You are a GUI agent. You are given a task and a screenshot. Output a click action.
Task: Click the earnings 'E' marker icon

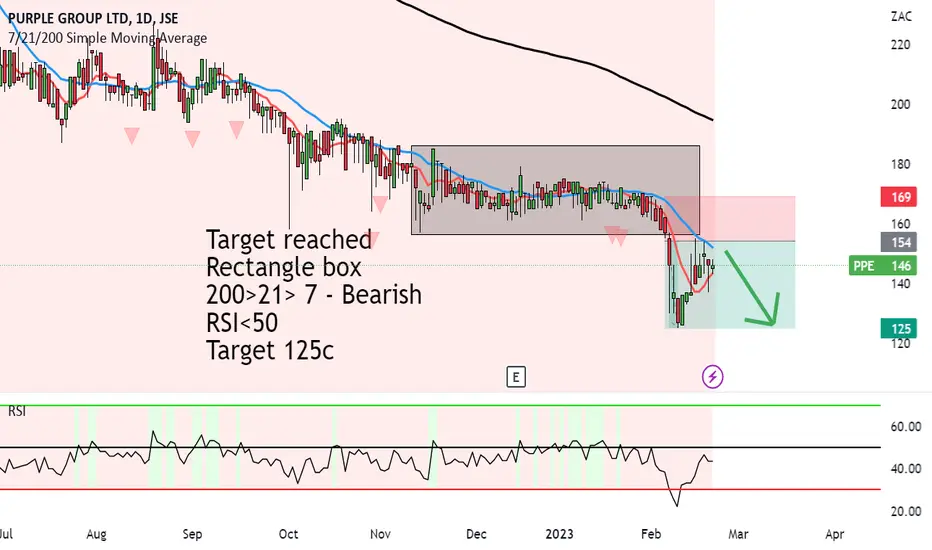(x=516, y=377)
